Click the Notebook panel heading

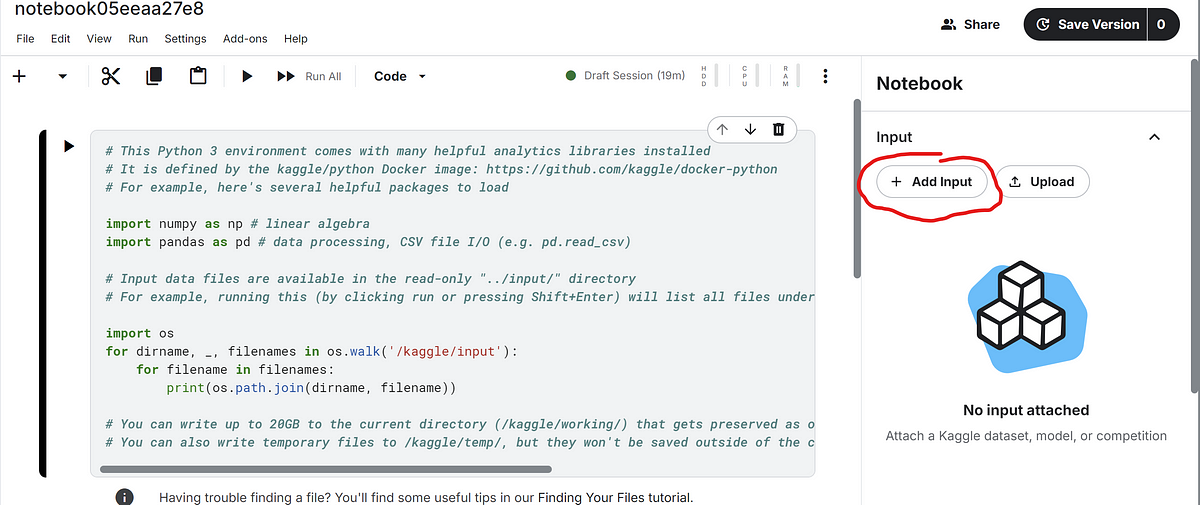(919, 84)
